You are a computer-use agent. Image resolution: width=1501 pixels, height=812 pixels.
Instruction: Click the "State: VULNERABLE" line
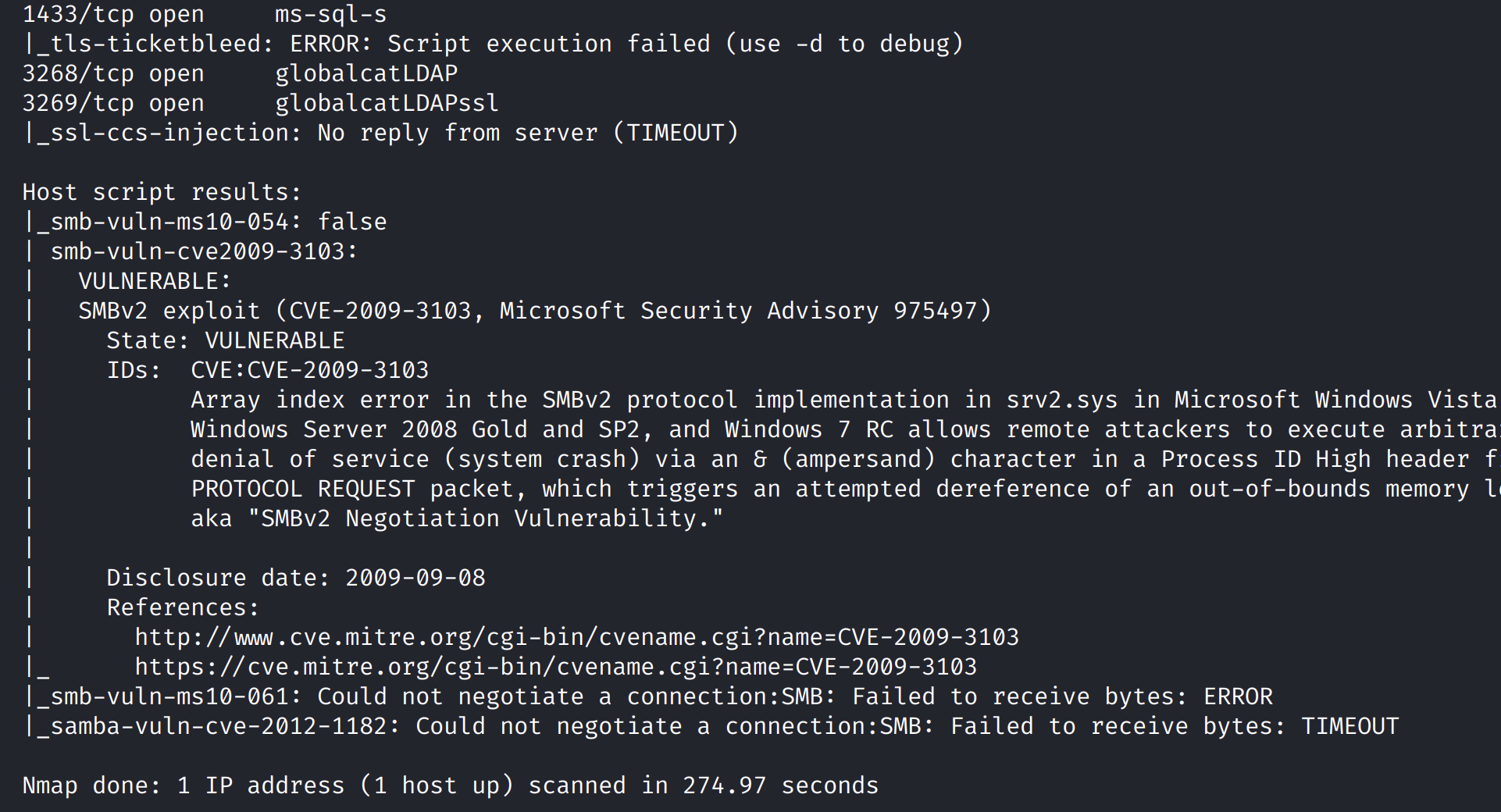tap(225, 340)
